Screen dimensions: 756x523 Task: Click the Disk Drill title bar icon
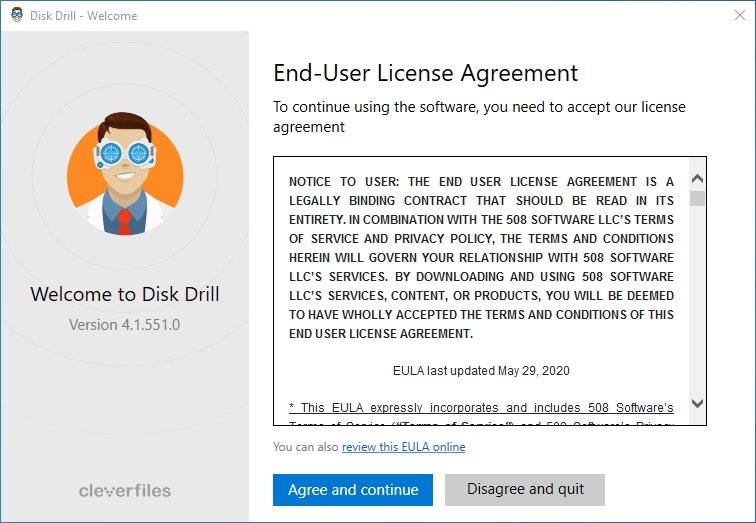(x=17, y=15)
